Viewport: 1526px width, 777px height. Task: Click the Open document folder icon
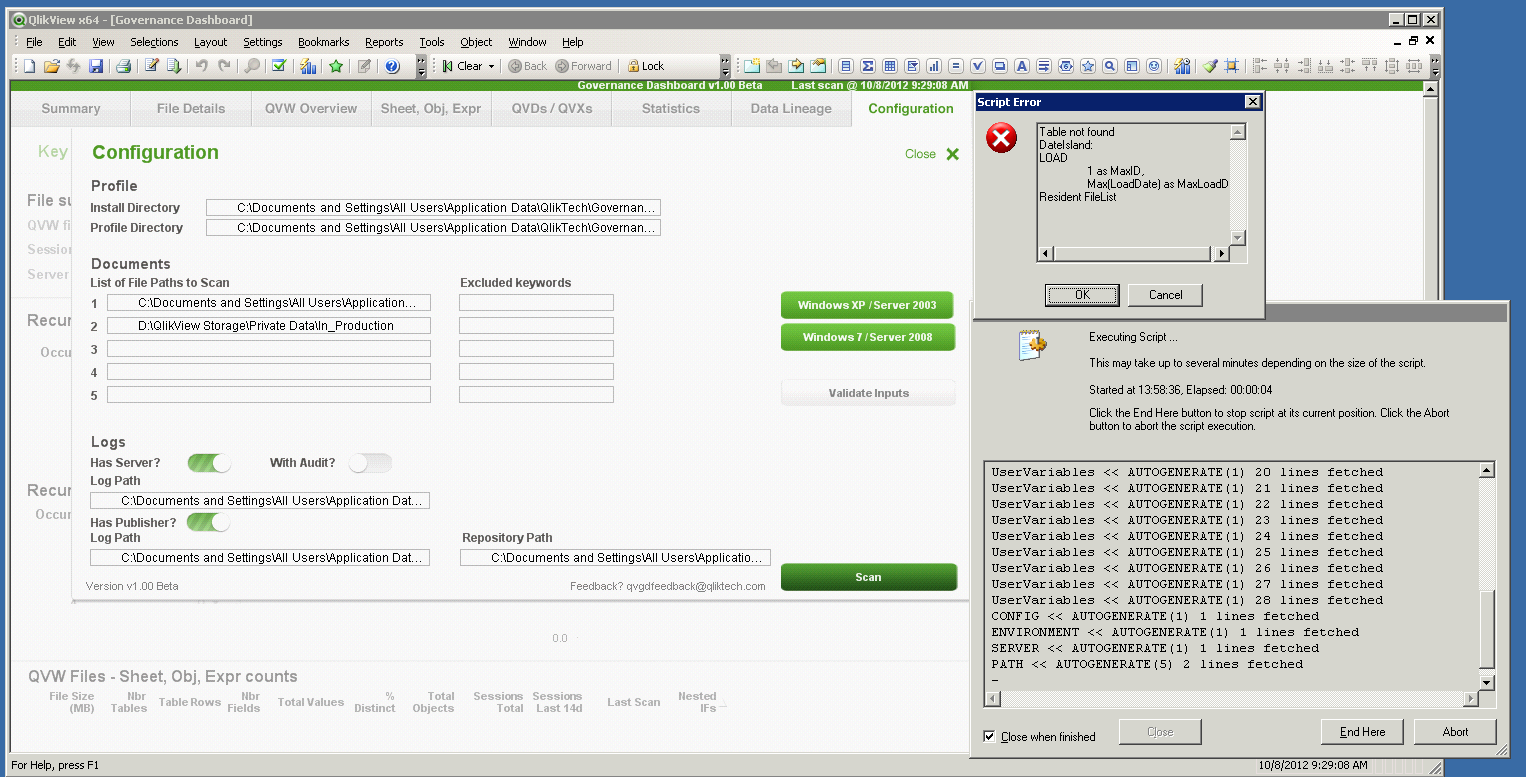51,66
